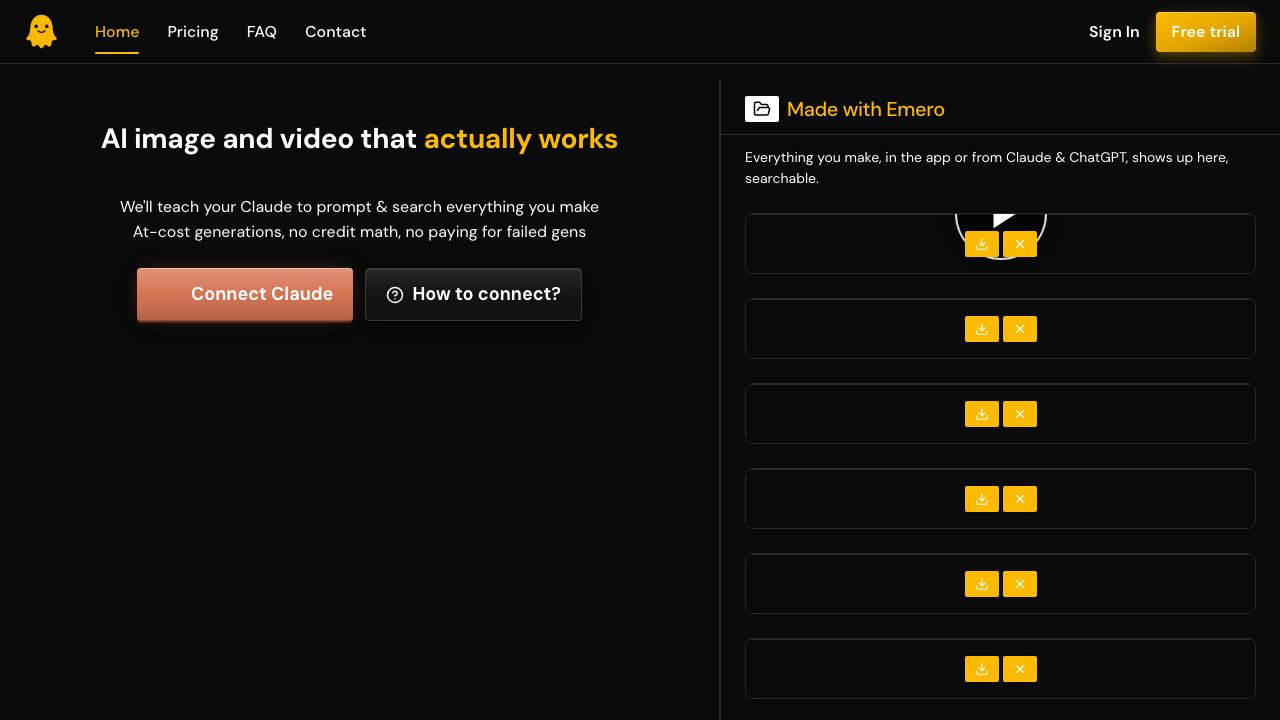Viewport: 1280px width, 720px height.
Task: Download the second gallery card's item
Action: [982, 329]
